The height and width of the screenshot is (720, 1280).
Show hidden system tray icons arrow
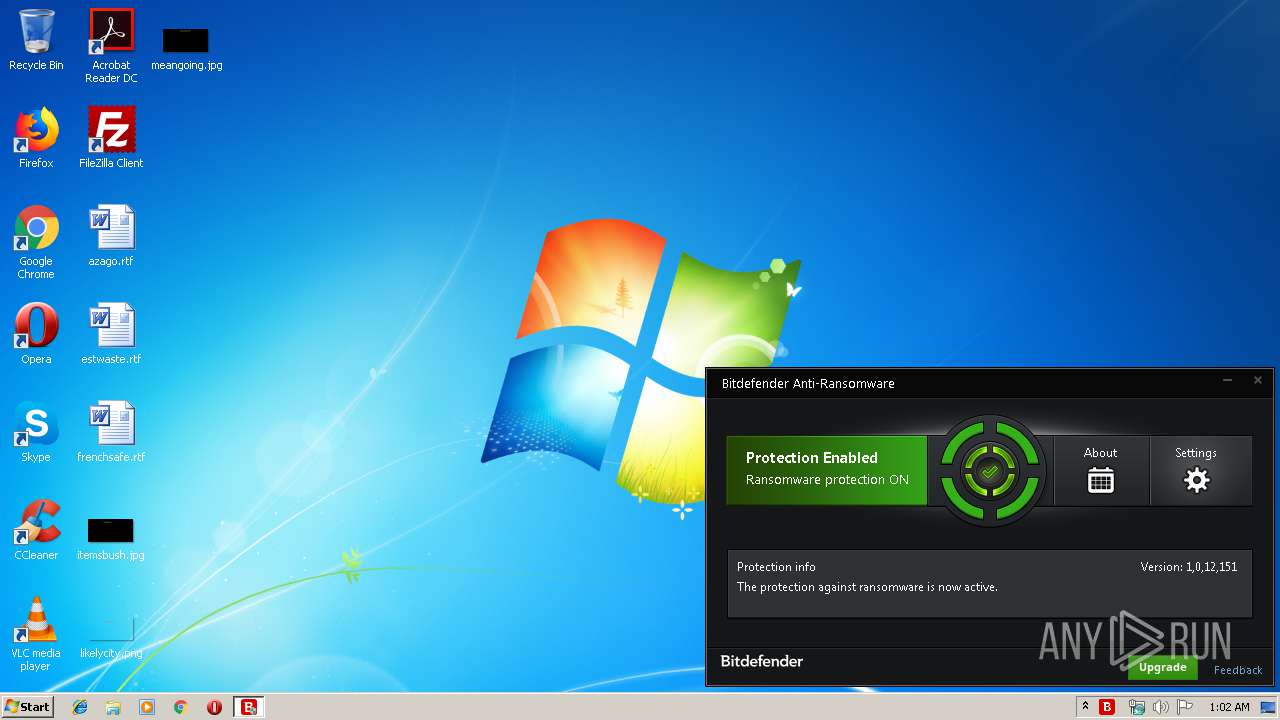[1085, 706]
